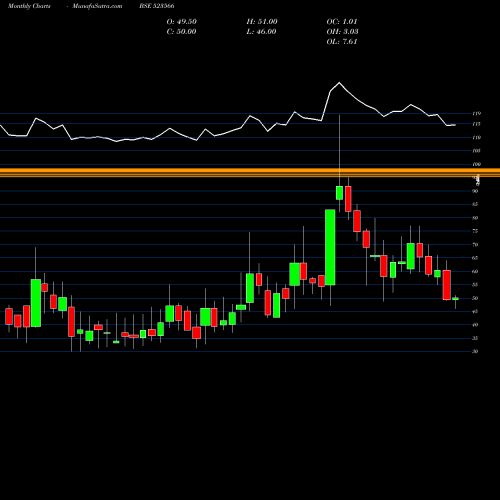This screenshot has width=500, height=500.
Task: Click the 50 price axis label
Action: [x=475, y=298]
